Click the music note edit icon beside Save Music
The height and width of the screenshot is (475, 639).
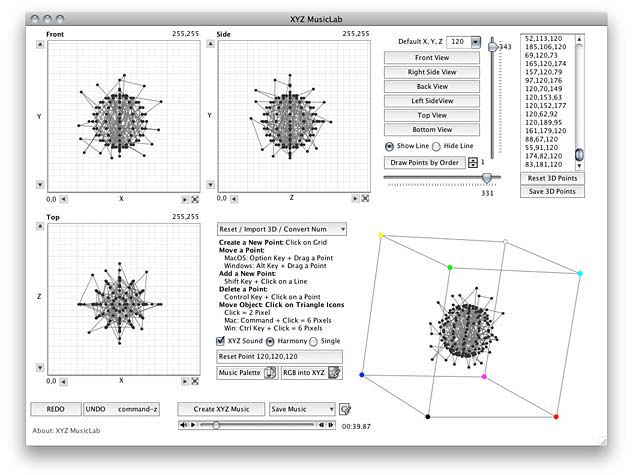pos(345,409)
